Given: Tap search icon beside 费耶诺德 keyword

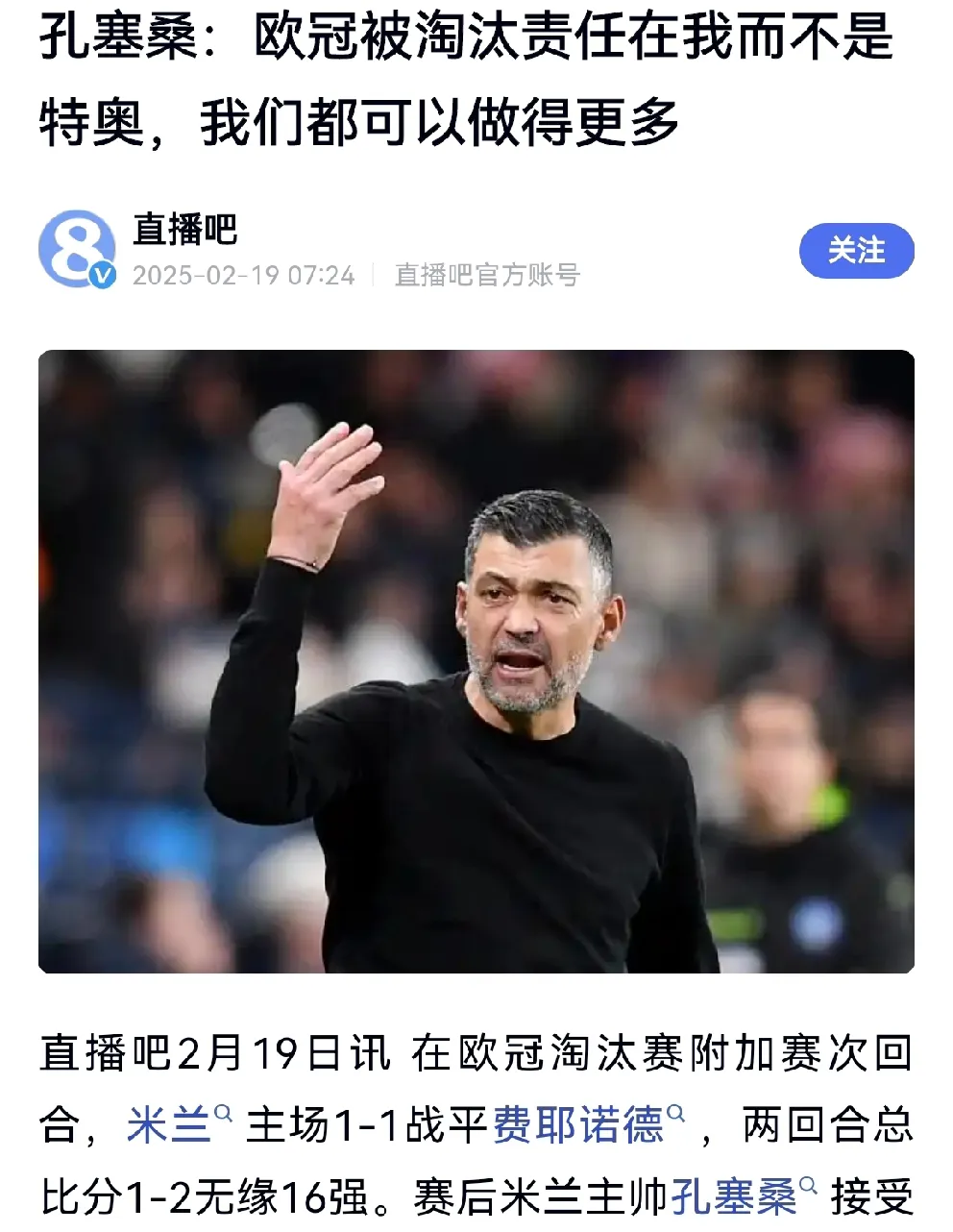Looking at the screenshot, I should coord(676,1114).
